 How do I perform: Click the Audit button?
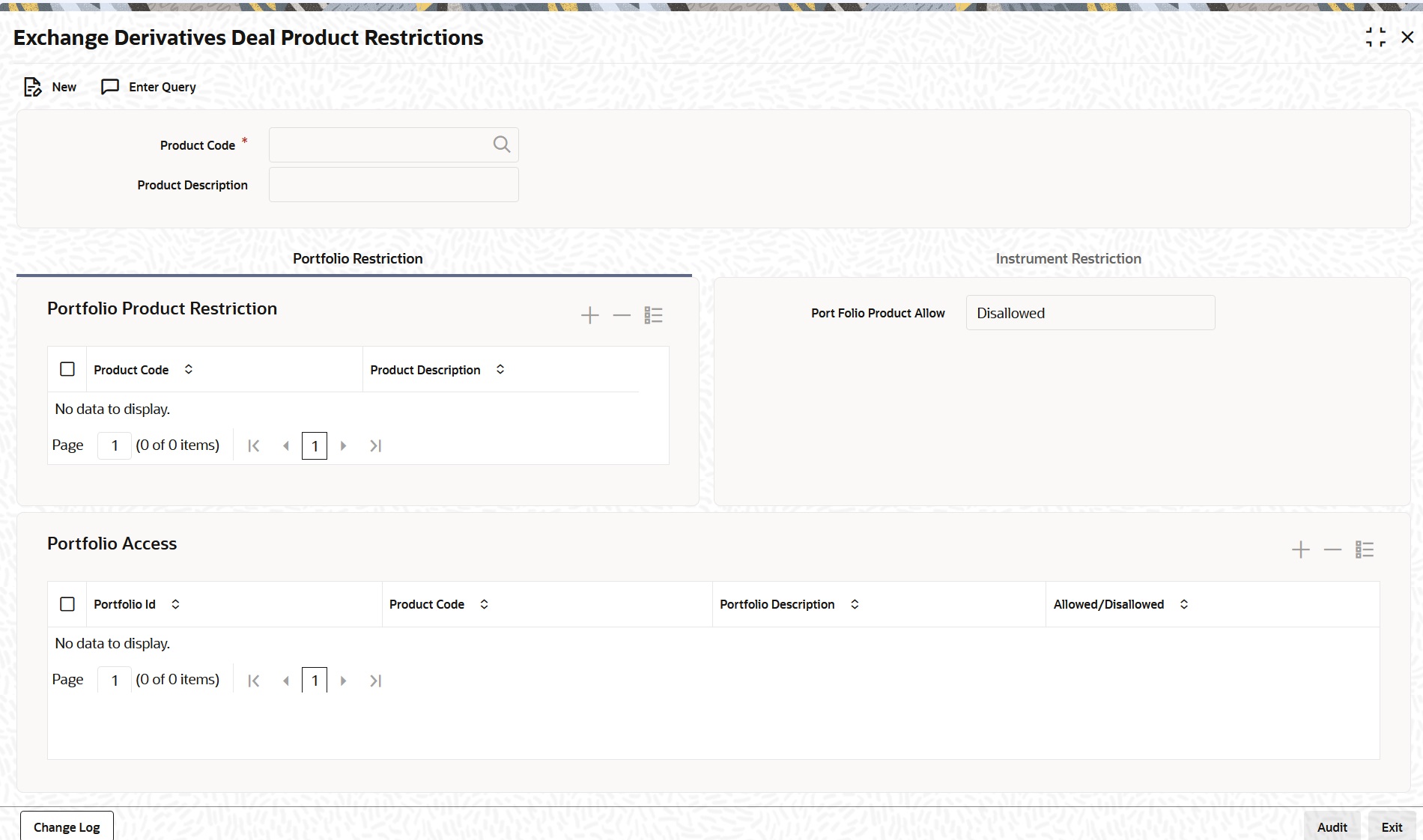point(1332,827)
